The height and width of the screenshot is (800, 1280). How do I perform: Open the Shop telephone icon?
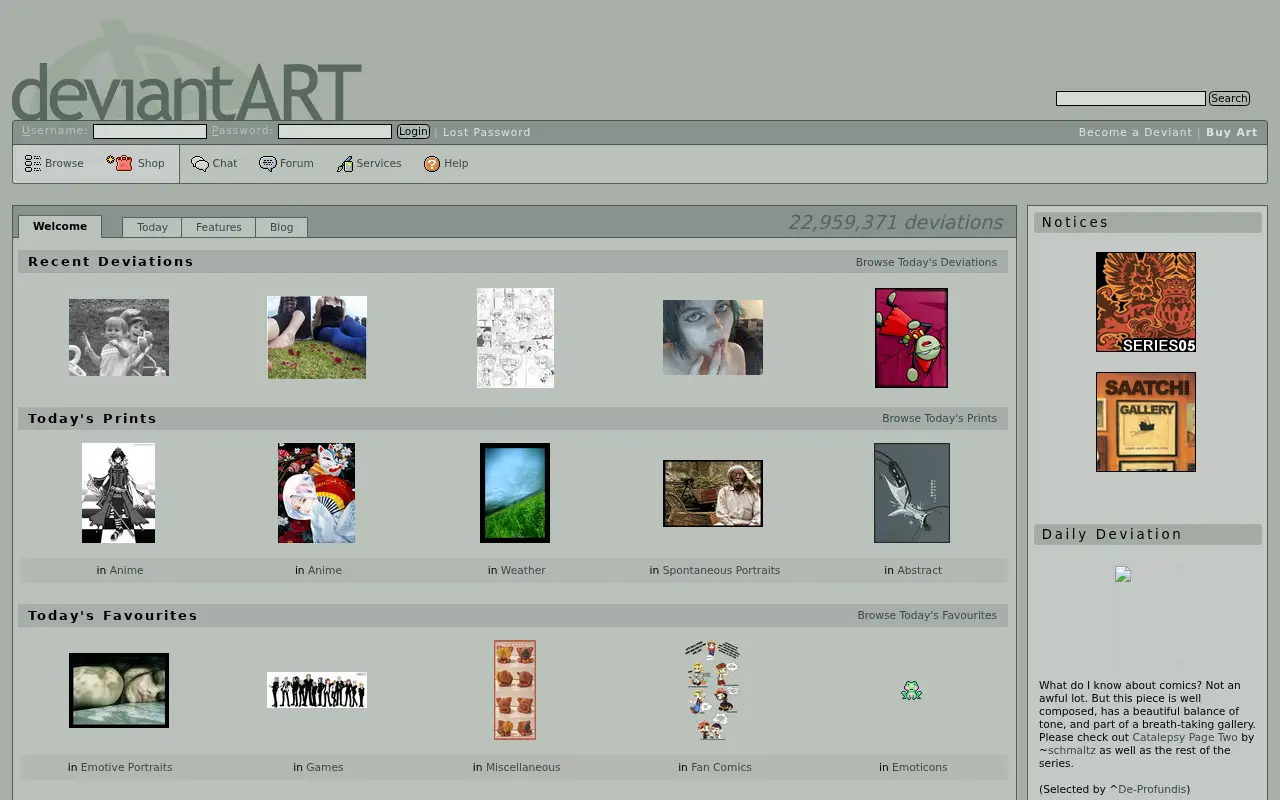(x=120, y=163)
